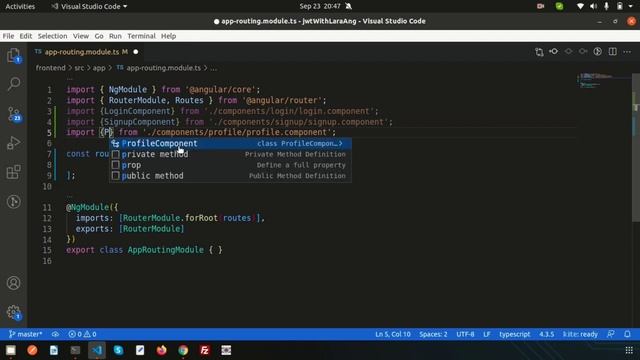Open the Help menu
640x360 pixels.
pos(168,36)
